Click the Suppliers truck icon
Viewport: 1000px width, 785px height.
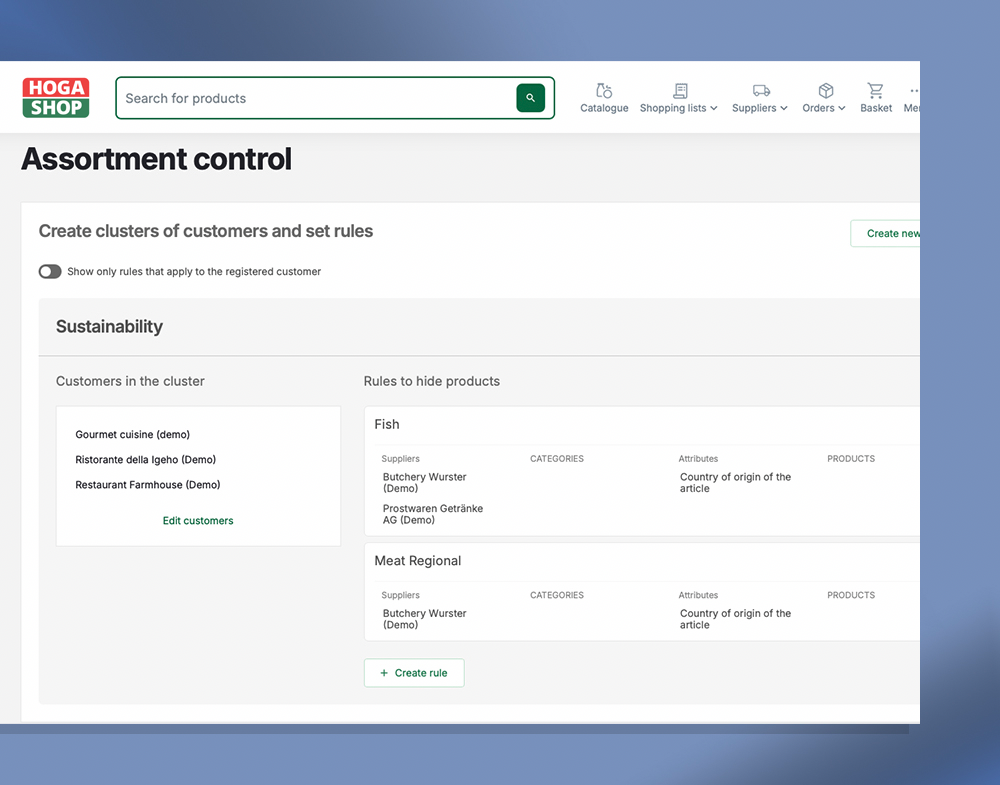coord(761,91)
